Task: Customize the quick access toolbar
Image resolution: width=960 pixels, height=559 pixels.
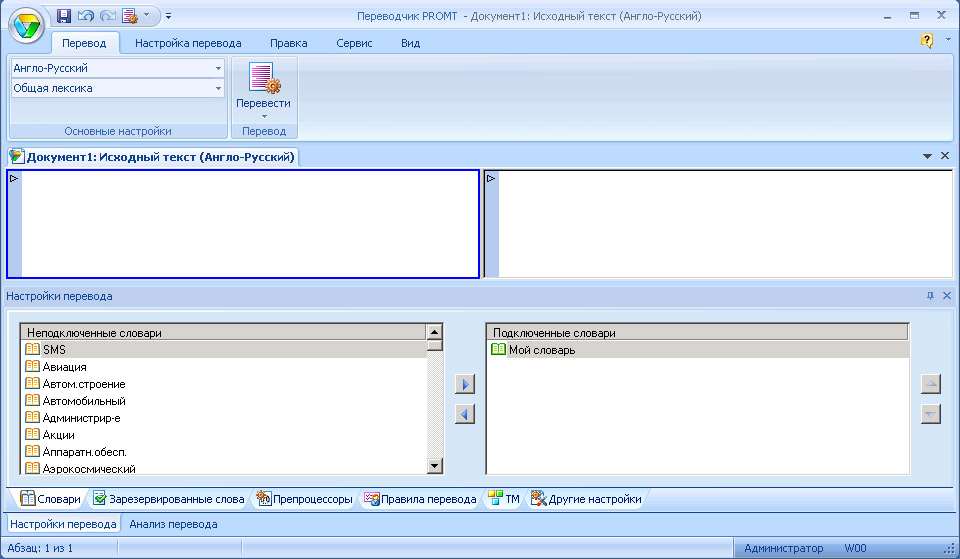Action: (168, 16)
